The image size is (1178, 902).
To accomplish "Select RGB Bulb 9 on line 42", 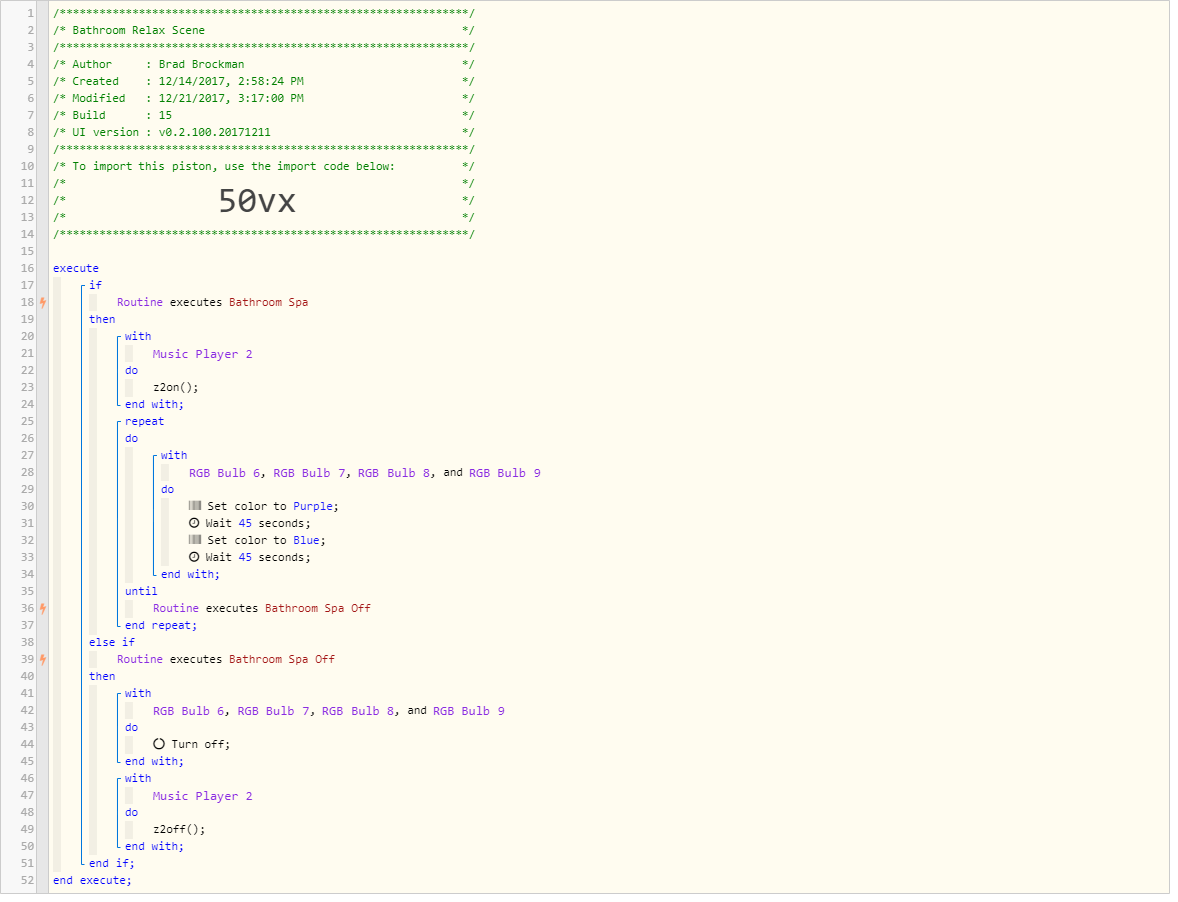I will click(x=469, y=711).
